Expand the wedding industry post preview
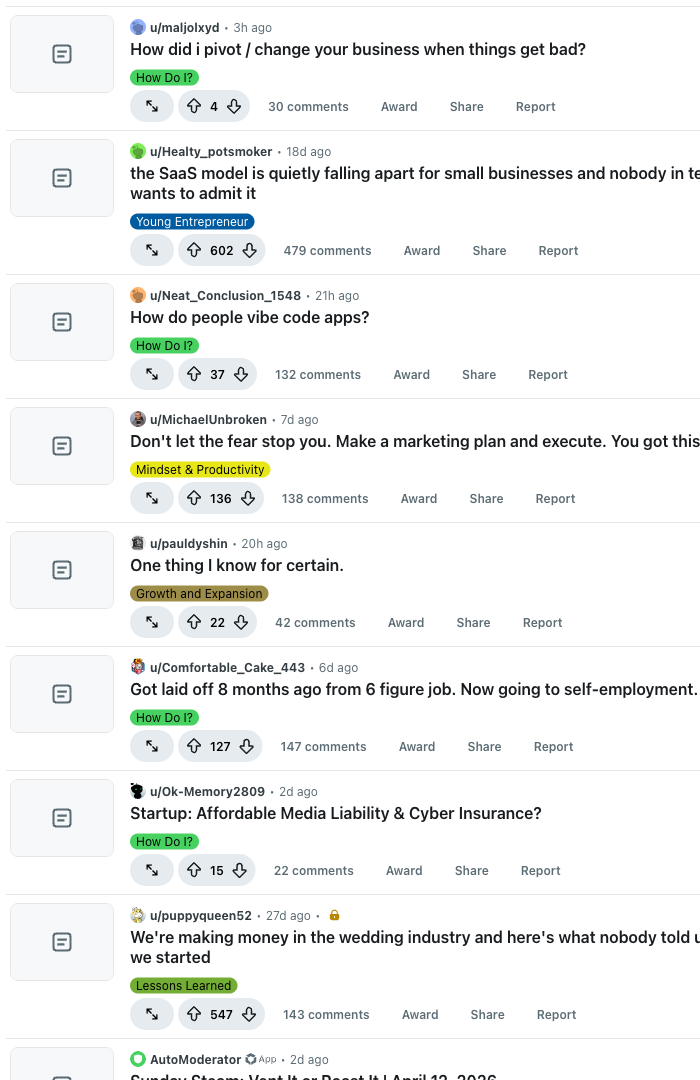700x1080 pixels. point(151,1013)
